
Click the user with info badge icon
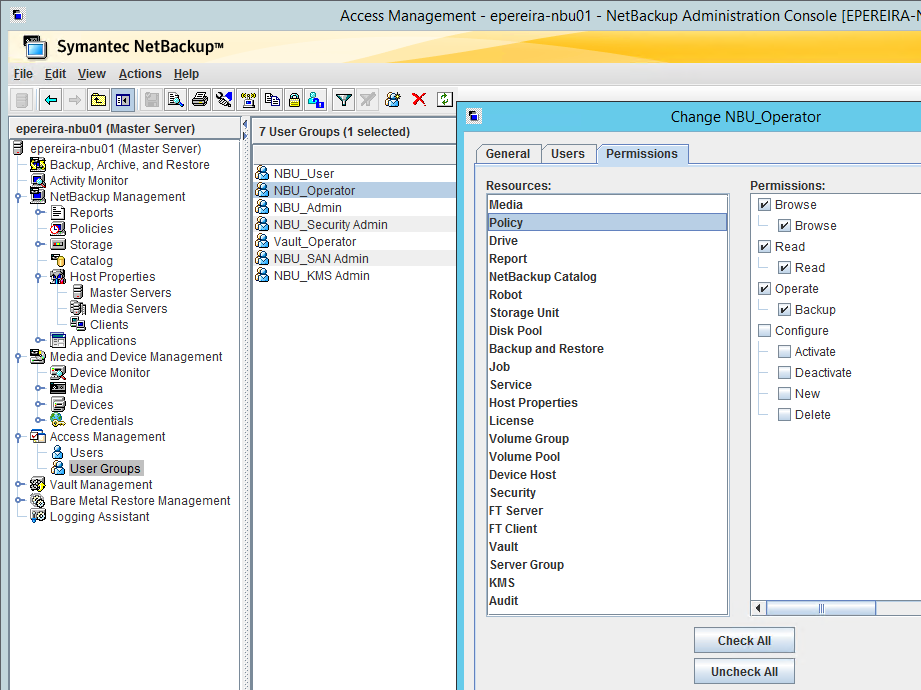click(316, 100)
